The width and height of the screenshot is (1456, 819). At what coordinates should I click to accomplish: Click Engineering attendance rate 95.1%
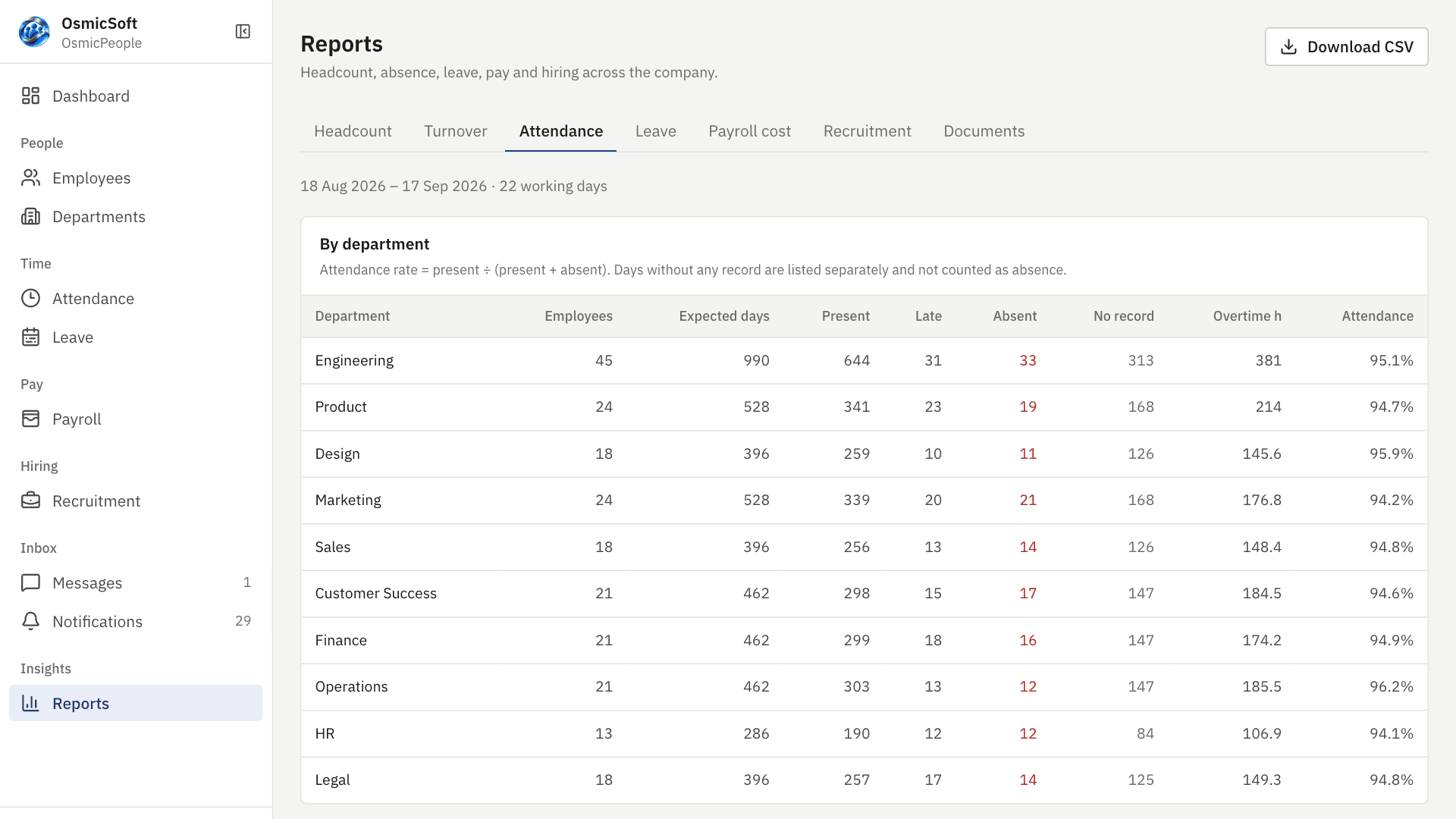point(1391,361)
